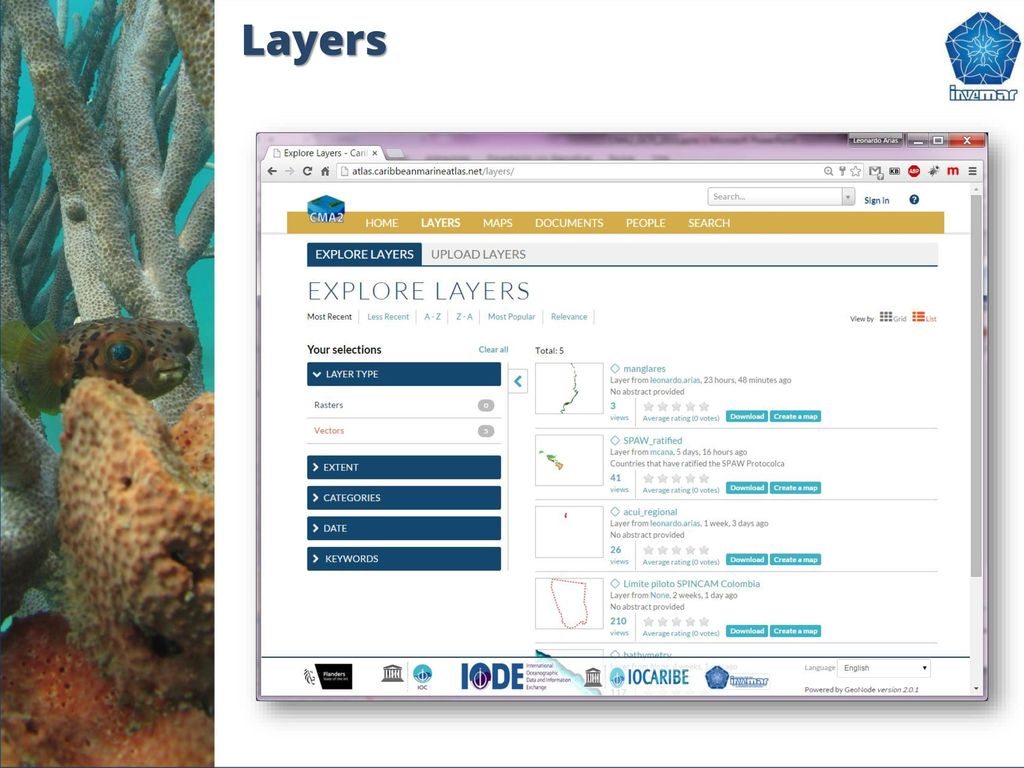This screenshot has width=1024, height=768.
Task: Select the UPLOAD LAYERS tab
Action: (x=478, y=254)
